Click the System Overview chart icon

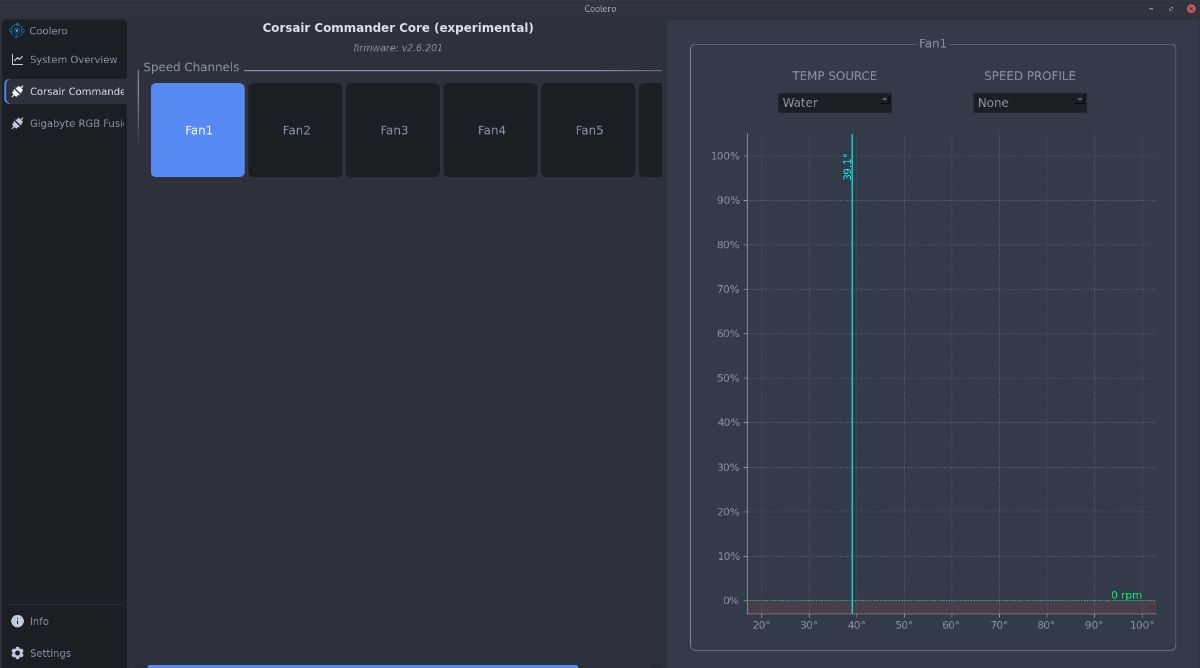click(x=17, y=60)
